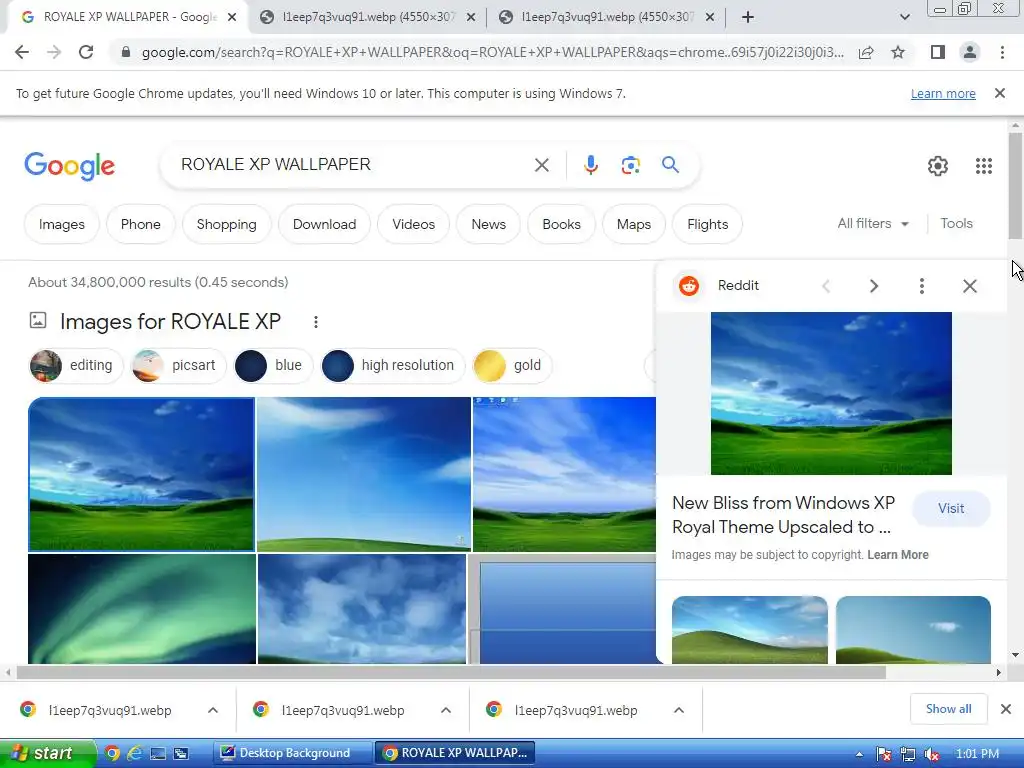Screen dimensions: 1024x768
Task: Go to Google home via logo
Action: click(69, 166)
